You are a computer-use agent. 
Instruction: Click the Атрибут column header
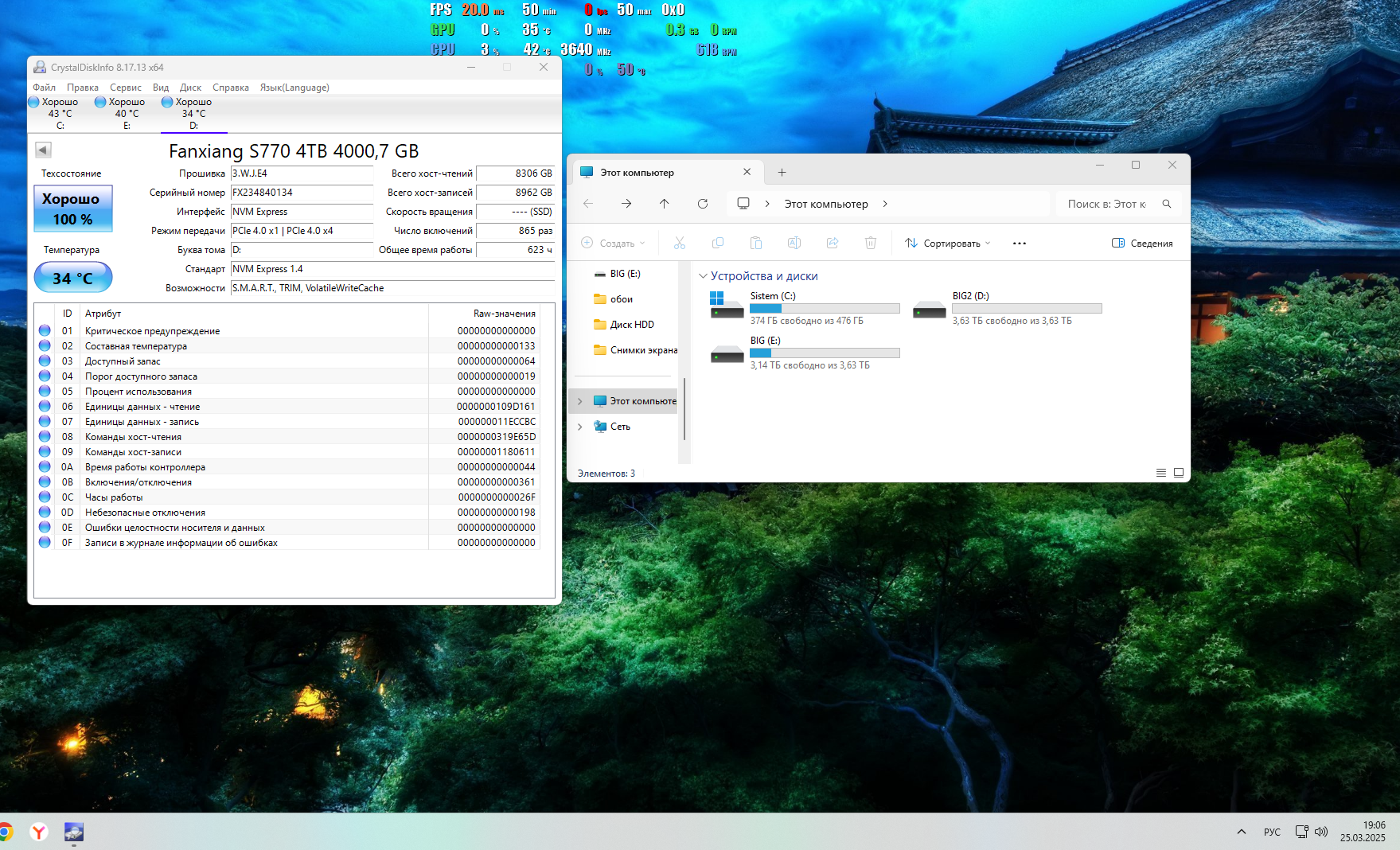(x=254, y=314)
